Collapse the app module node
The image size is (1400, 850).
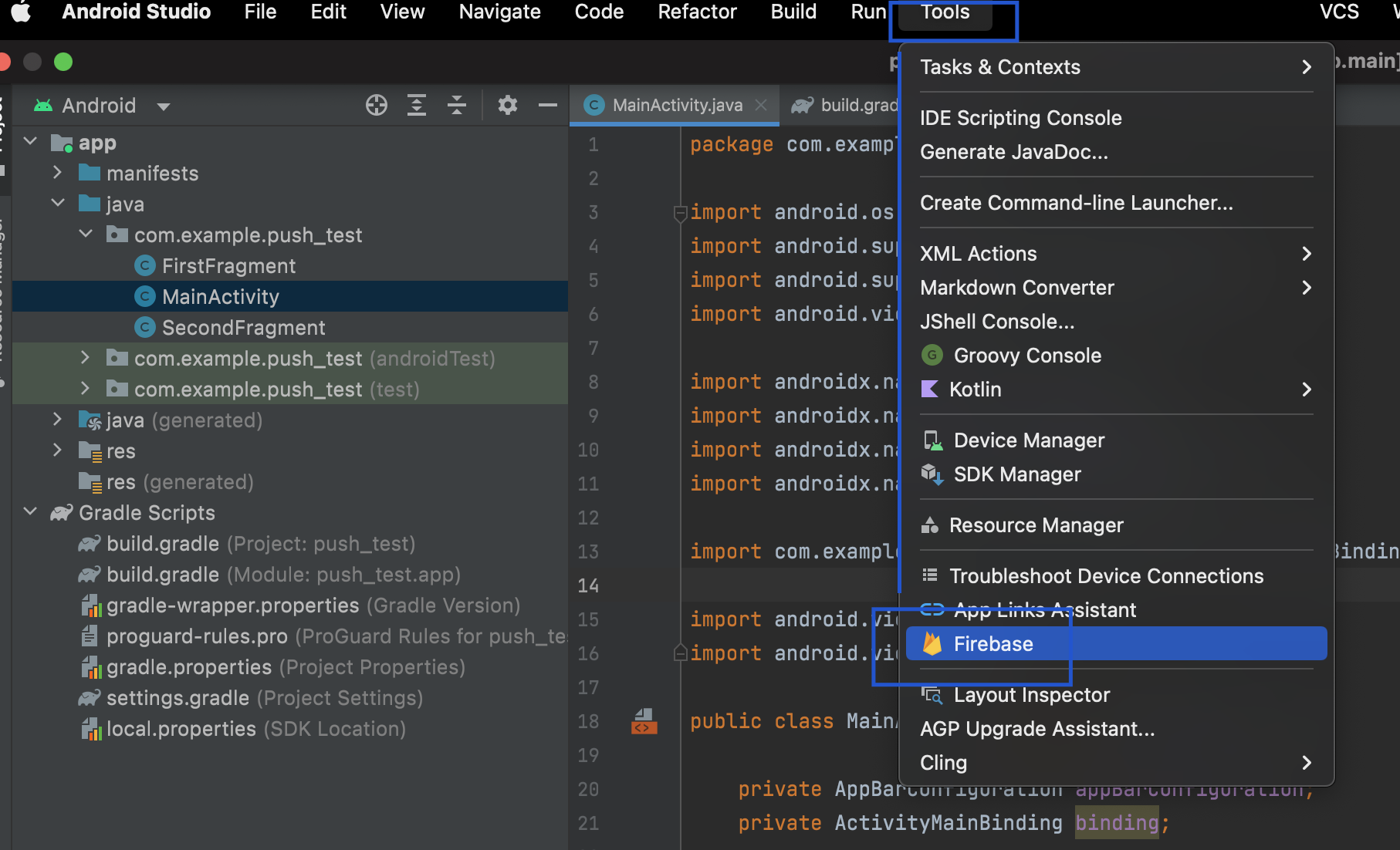(x=31, y=142)
